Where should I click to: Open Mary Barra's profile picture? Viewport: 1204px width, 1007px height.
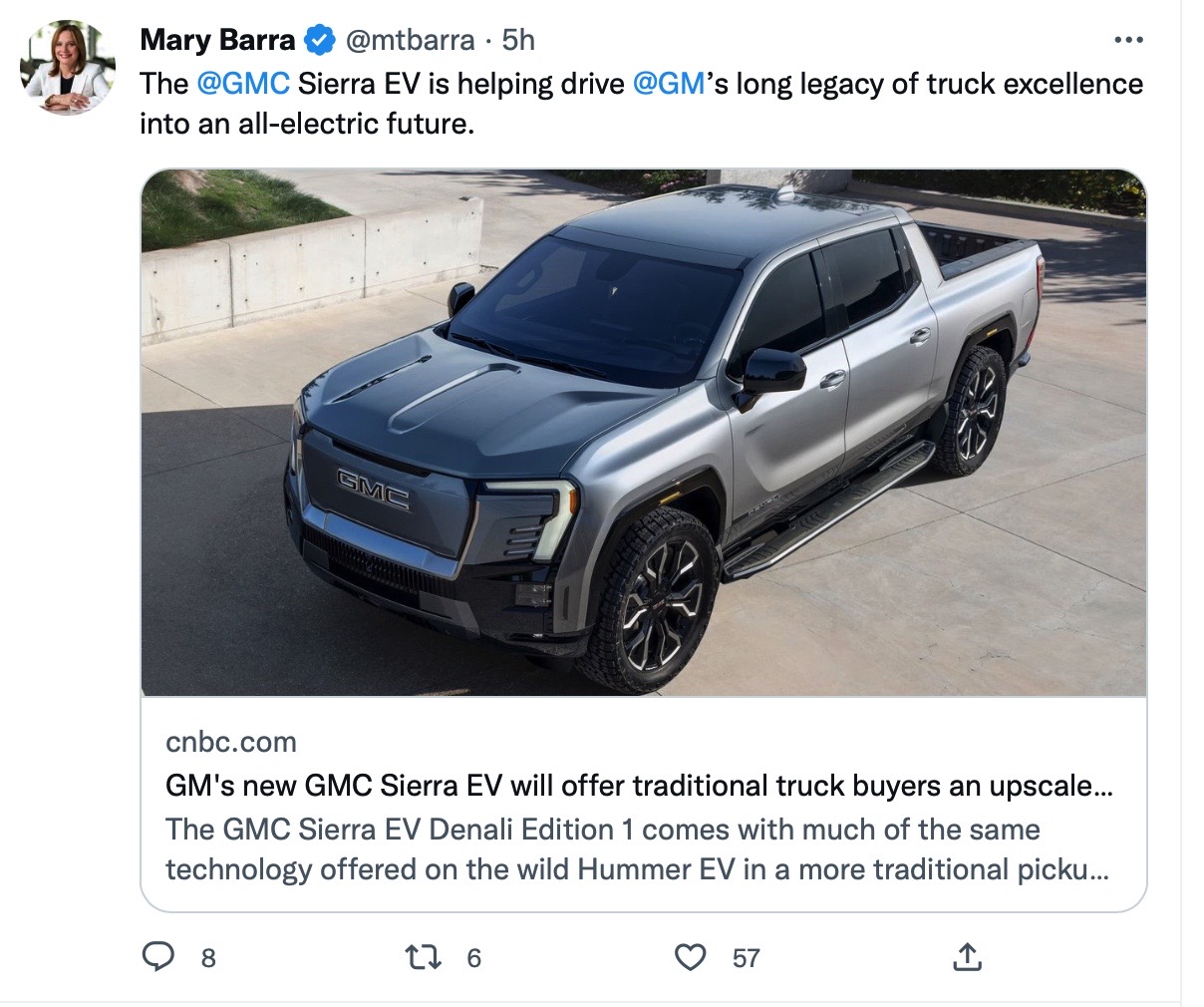(68, 67)
